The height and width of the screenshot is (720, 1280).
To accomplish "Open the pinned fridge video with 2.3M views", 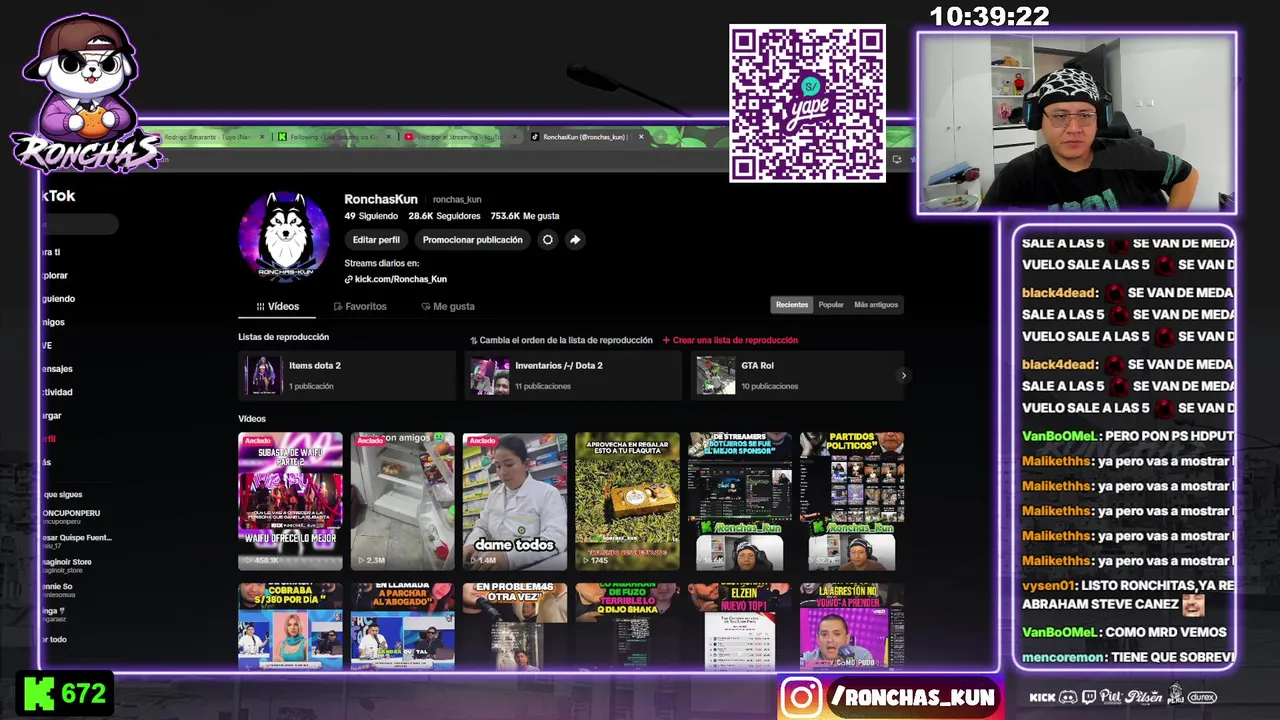I will [402, 501].
